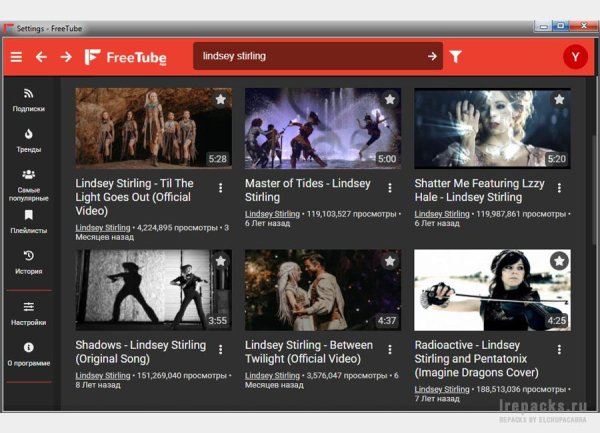600x433 pixels.
Task: Open the hamburger menu in FreeTube header
Action: pyautogui.click(x=16, y=57)
